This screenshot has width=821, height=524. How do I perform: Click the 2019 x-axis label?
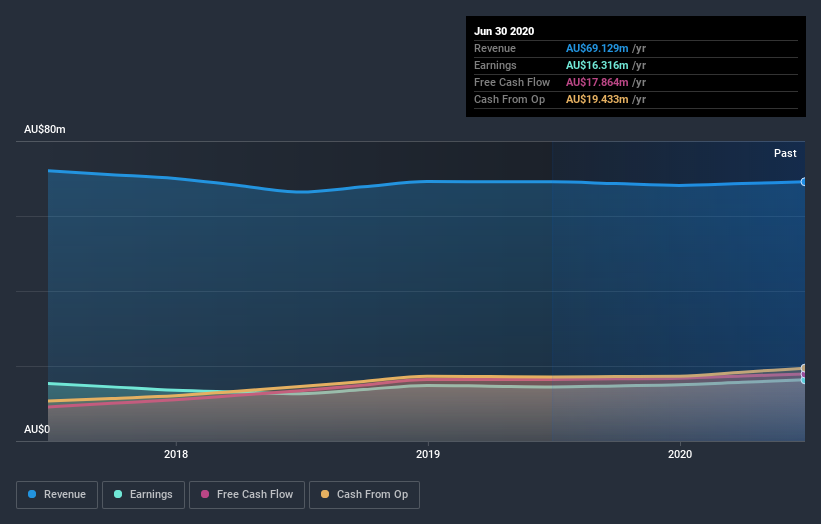click(428, 454)
